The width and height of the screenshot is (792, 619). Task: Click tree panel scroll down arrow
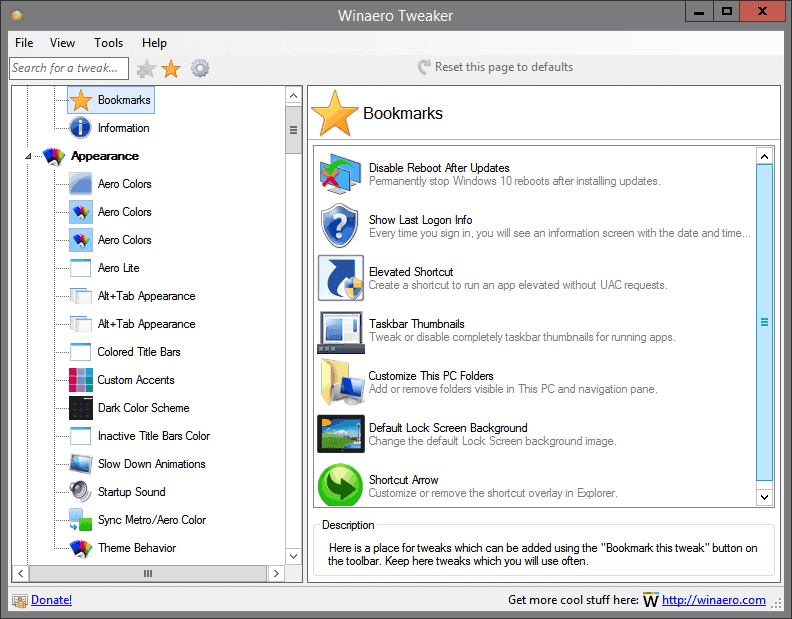pos(293,556)
